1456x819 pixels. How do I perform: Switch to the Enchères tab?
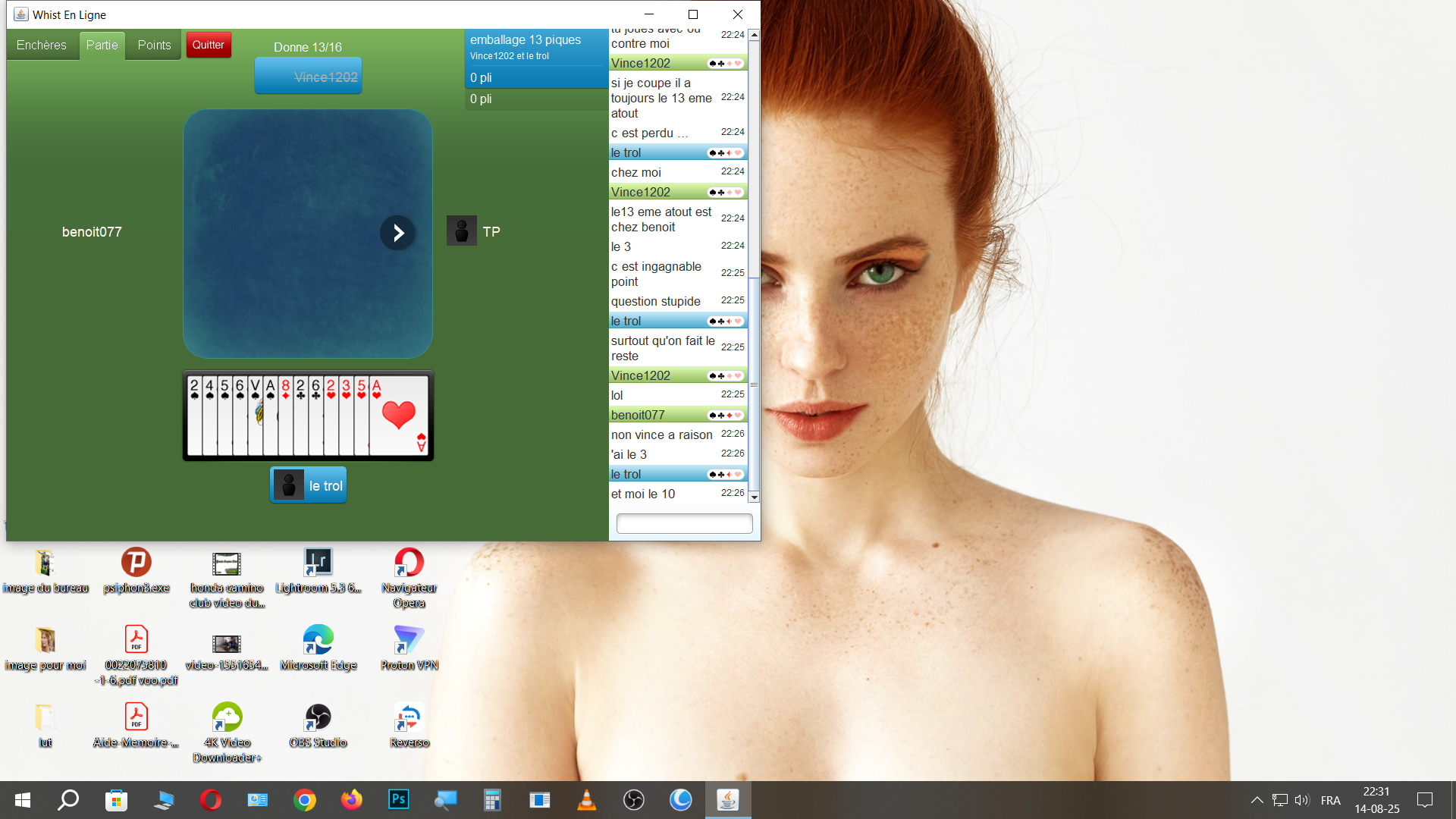(42, 45)
